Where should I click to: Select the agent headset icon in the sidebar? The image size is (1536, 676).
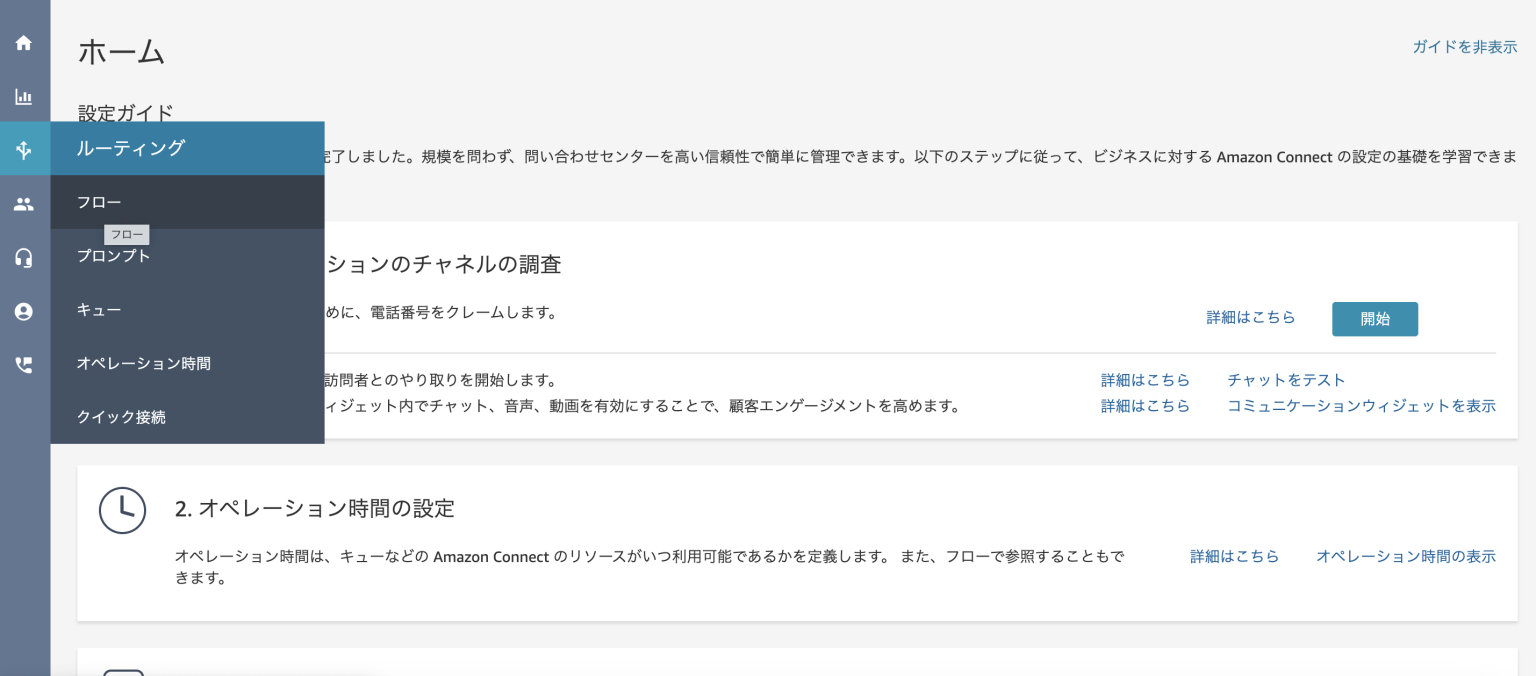24,257
